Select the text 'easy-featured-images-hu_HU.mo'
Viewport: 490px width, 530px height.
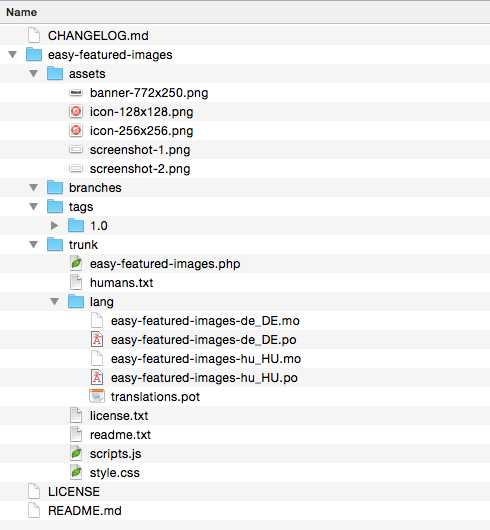206,359
